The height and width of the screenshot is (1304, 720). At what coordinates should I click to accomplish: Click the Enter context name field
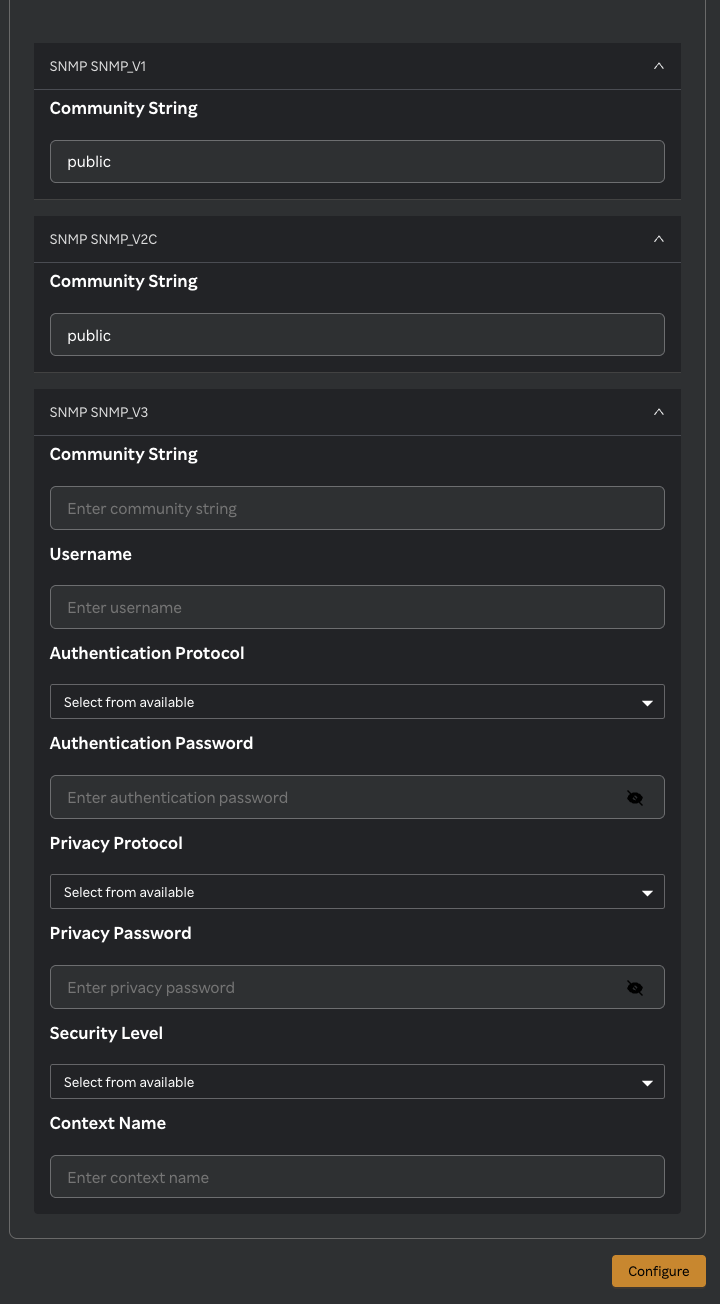point(357,1176)
